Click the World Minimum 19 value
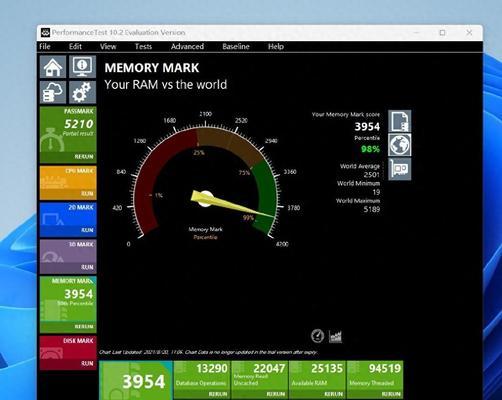The image size is (502, 400). [x=376, y=192]
